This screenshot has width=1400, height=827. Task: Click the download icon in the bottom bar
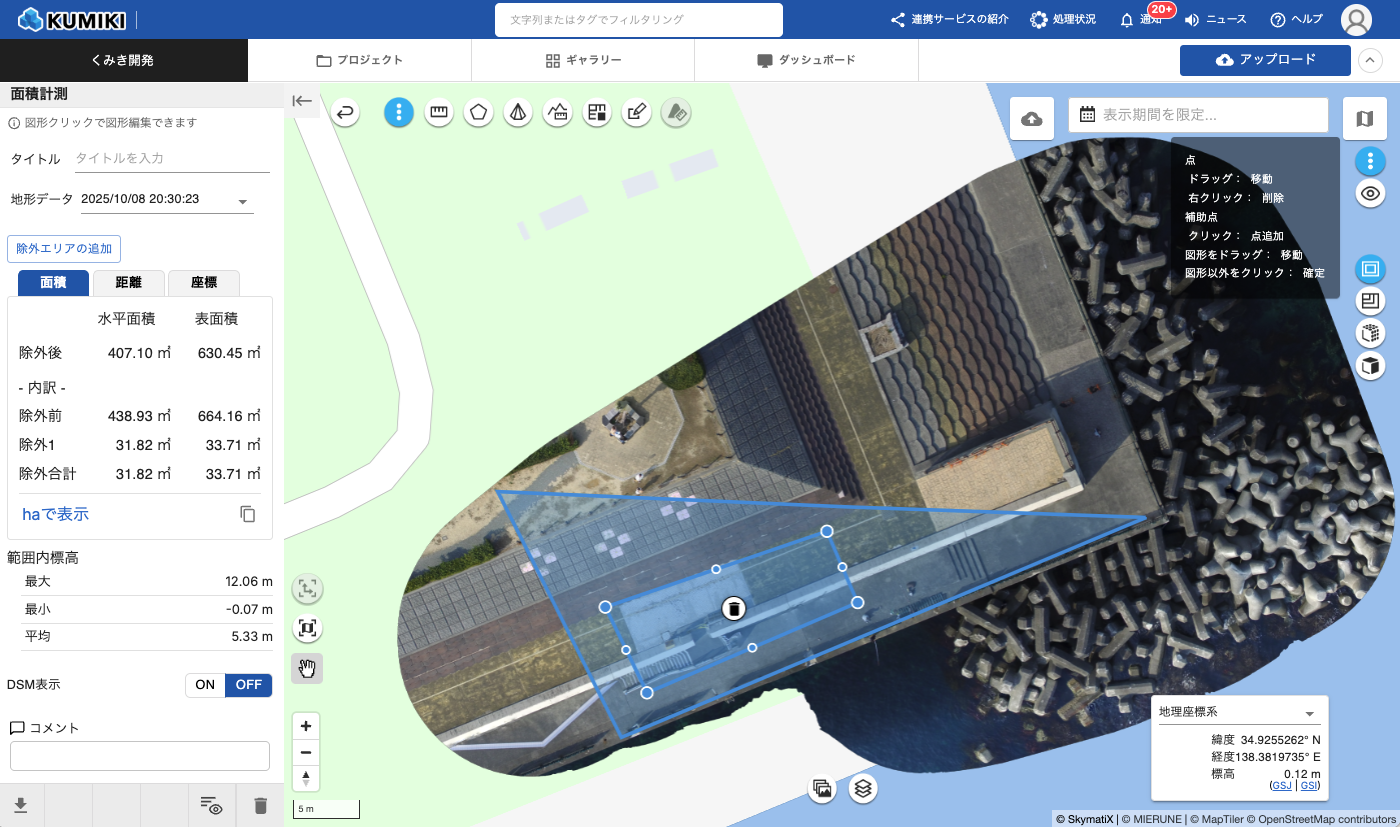click(x=21, y=805)
